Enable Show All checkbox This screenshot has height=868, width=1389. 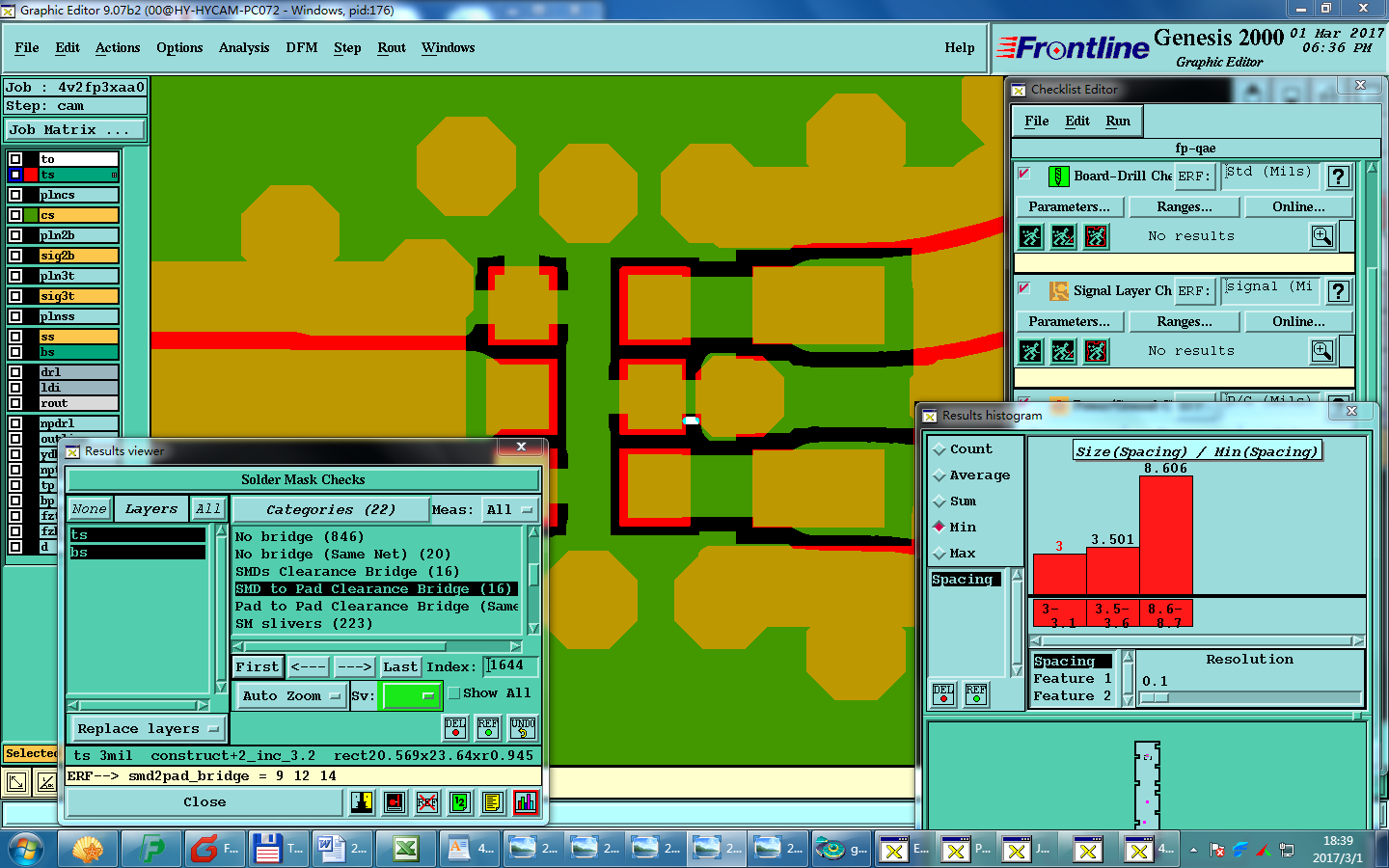454,693
